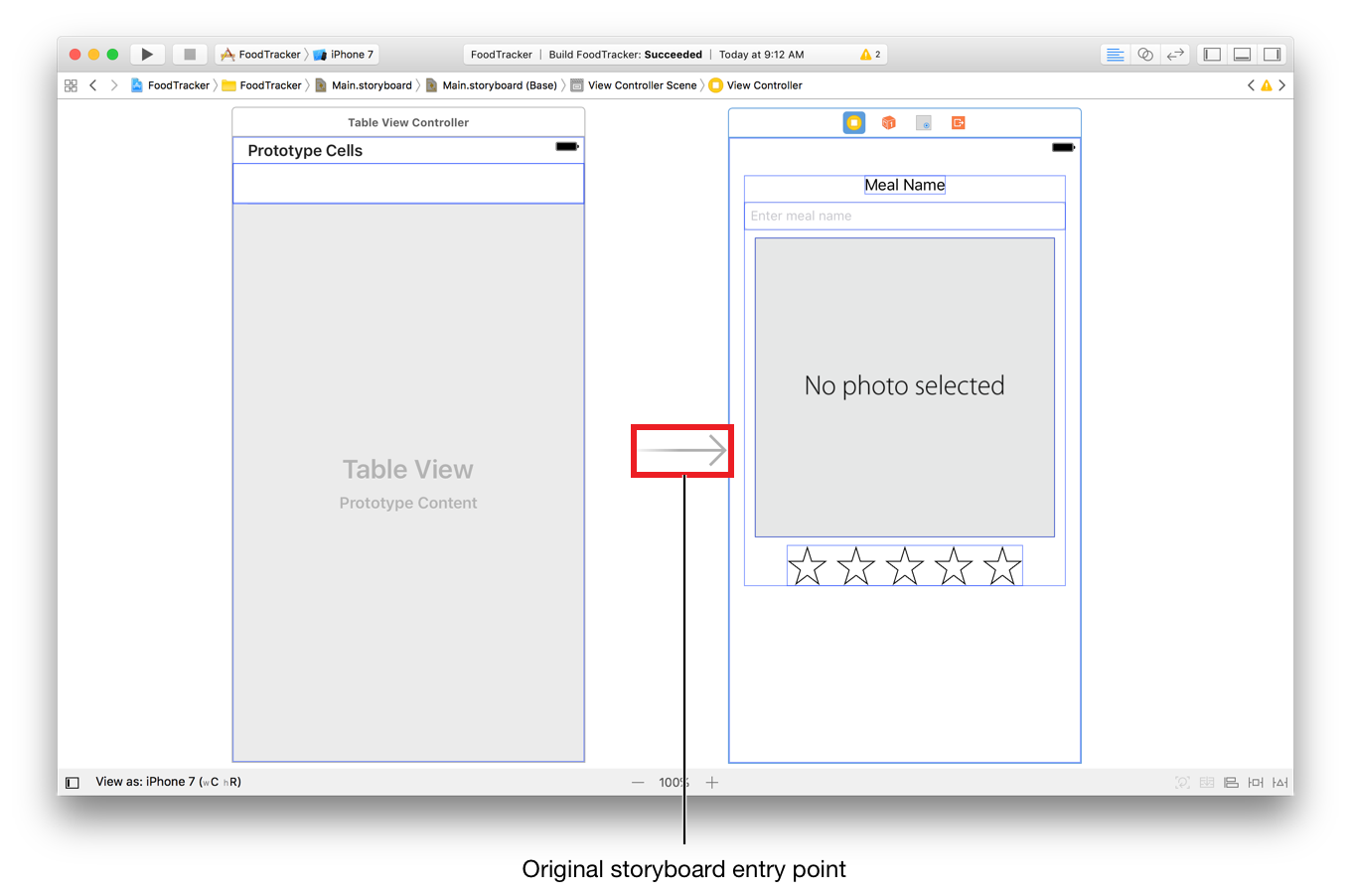
Task: Run the FoodTracker build with Play button
Action: coord(147,55)
